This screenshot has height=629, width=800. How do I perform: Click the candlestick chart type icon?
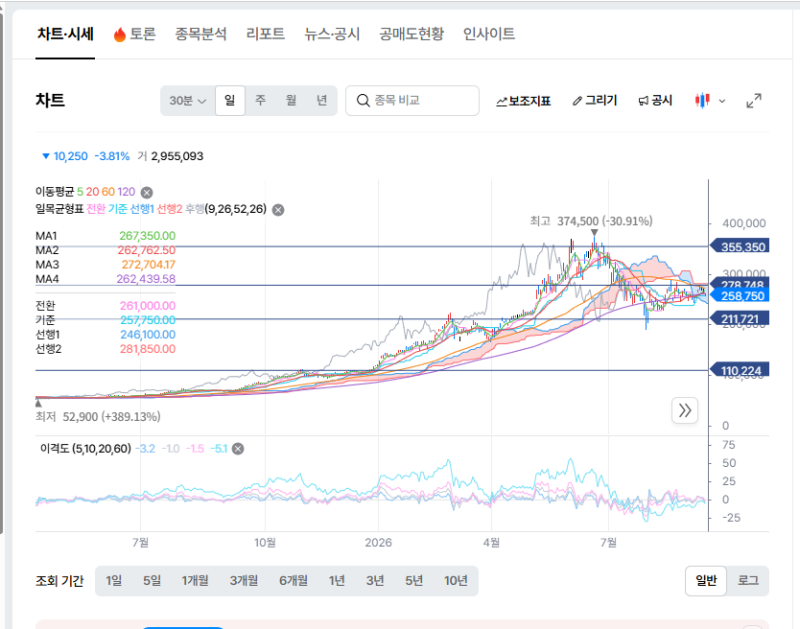(x=702, y=100)
